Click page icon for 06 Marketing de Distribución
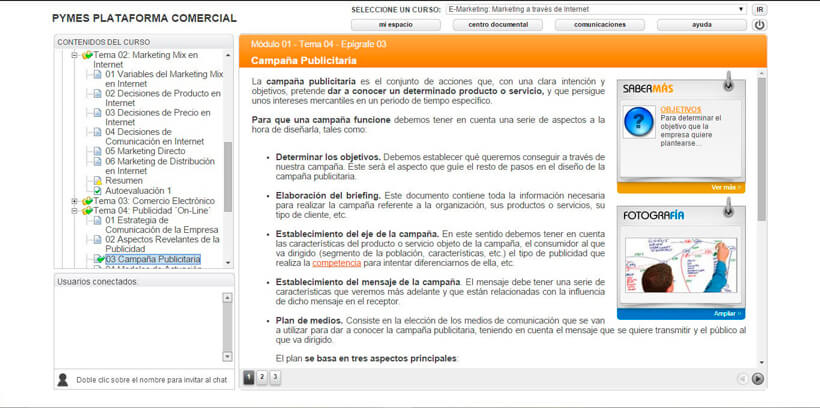The image size is (820, 408). (x=97, y=161)
